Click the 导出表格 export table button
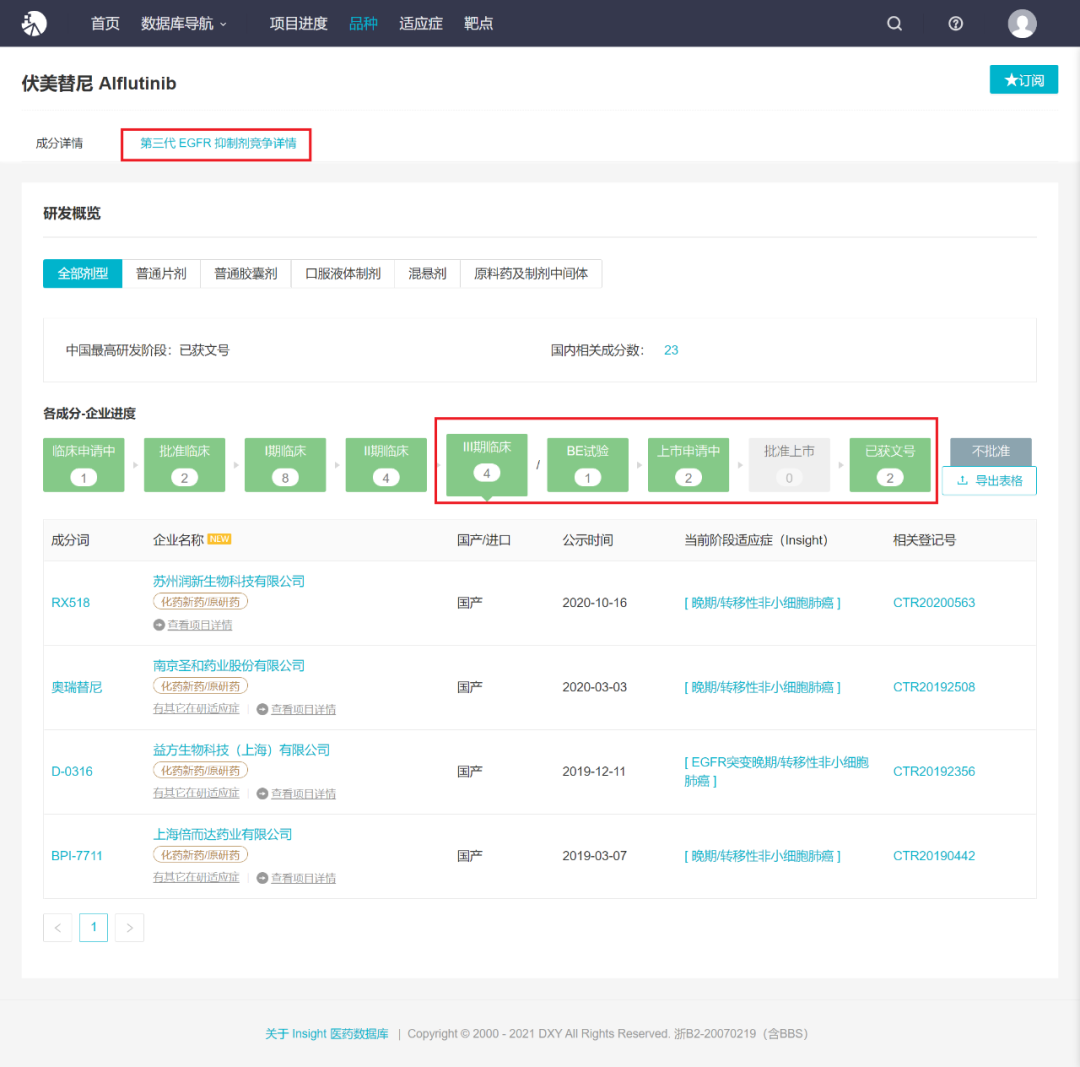The width and height of the screenshot is (1080, 1067). click(x=989, y=480)
